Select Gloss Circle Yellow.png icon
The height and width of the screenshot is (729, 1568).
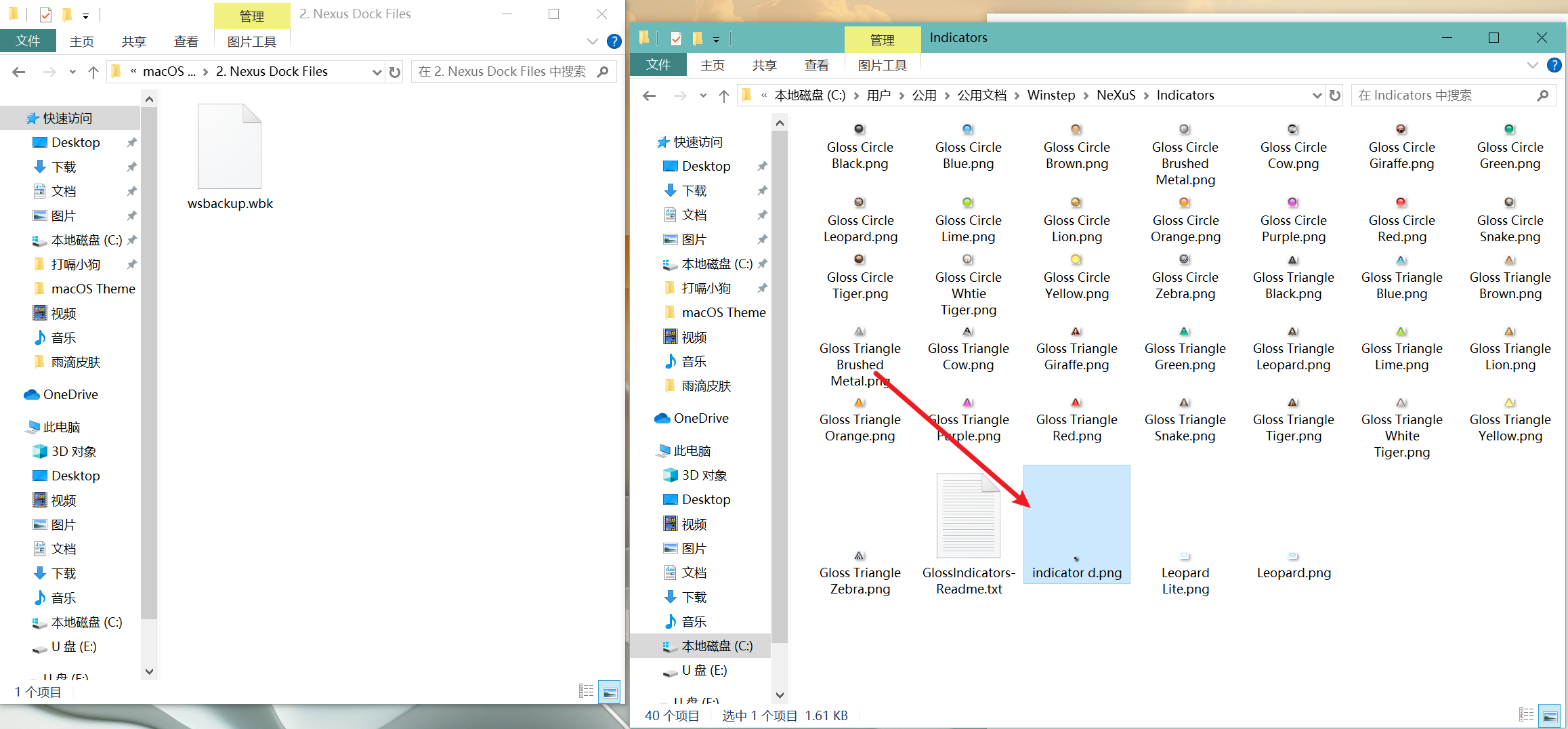click(x=1076, y=259)
